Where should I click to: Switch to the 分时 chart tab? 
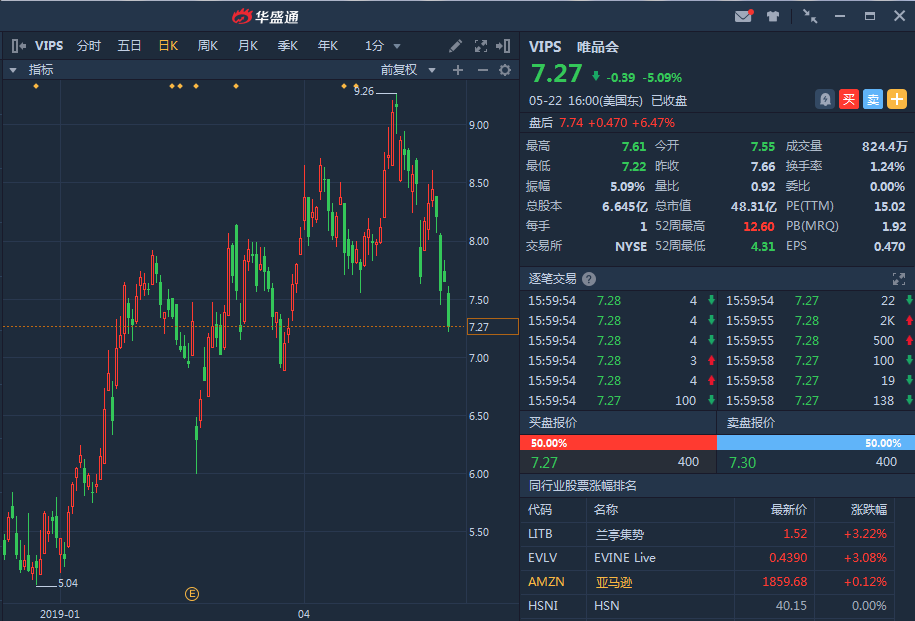pos(89,46)
